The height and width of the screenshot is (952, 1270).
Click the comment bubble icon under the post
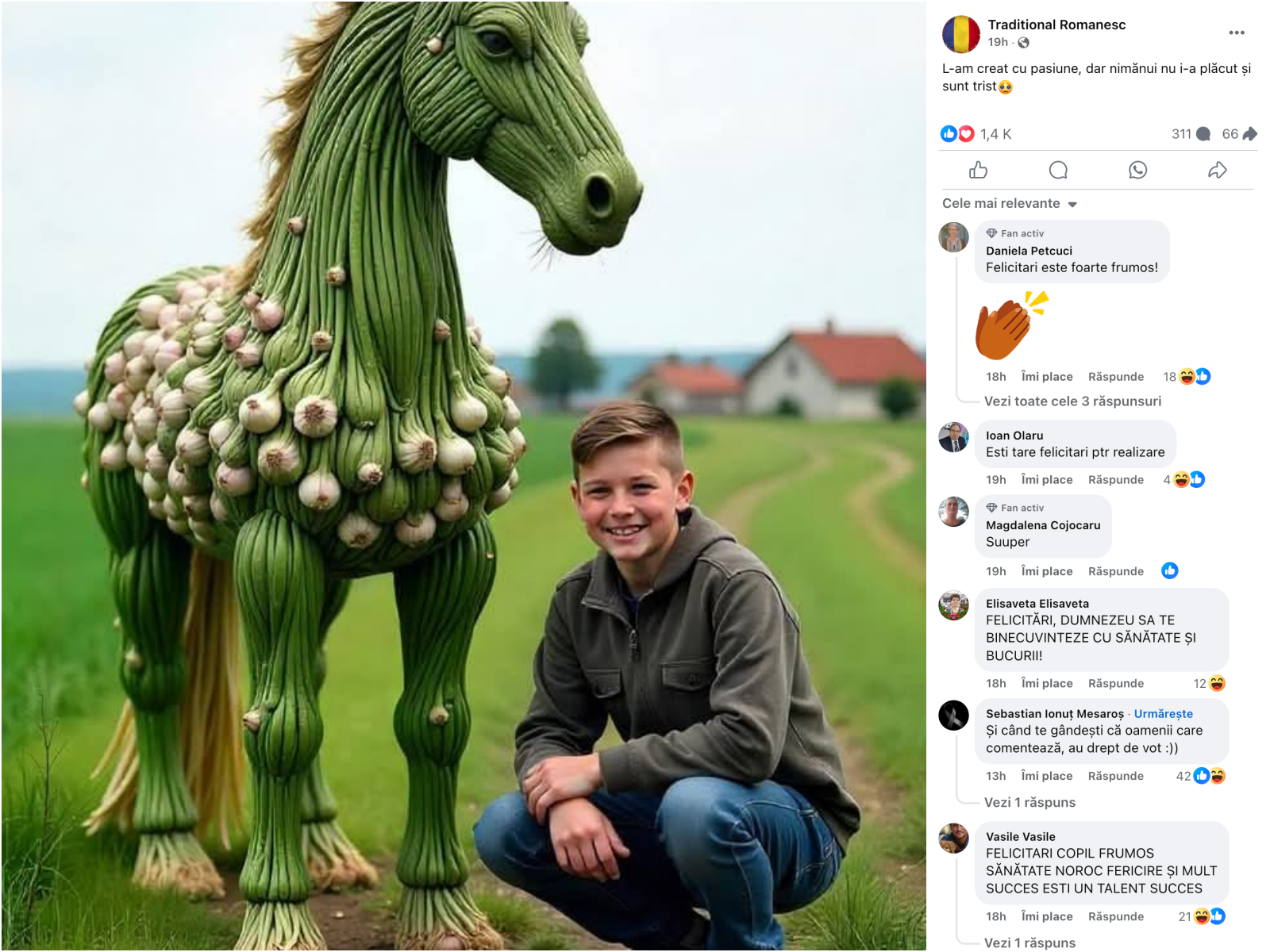[x=1058, y=170]
